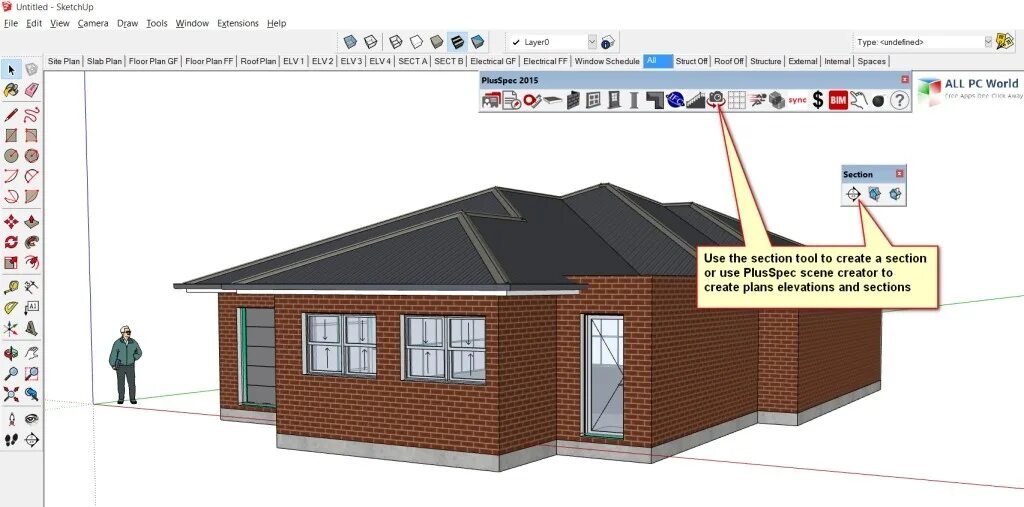Select the Electrical GF tab
1024x507 pixels.
(x=493, y=61)
